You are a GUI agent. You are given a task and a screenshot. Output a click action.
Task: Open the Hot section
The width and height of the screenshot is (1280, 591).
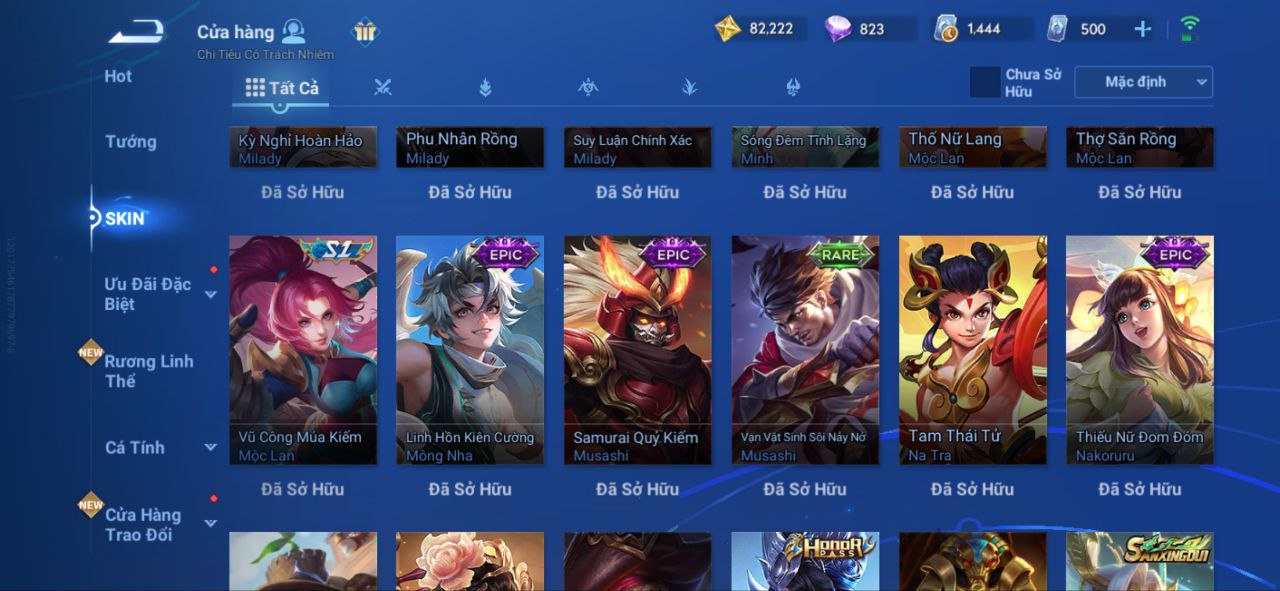118,76
